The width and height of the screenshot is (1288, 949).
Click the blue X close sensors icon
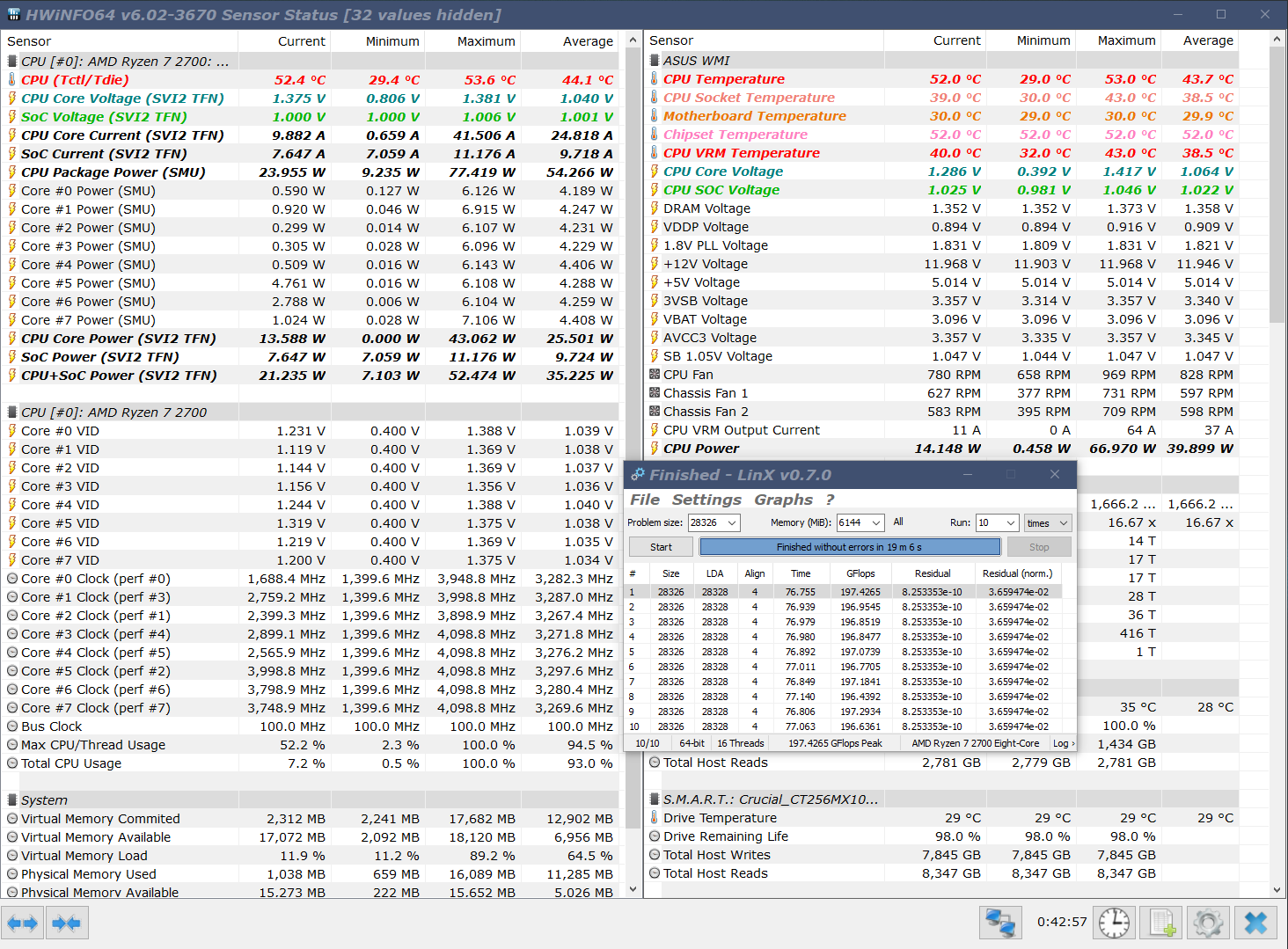1255,923
